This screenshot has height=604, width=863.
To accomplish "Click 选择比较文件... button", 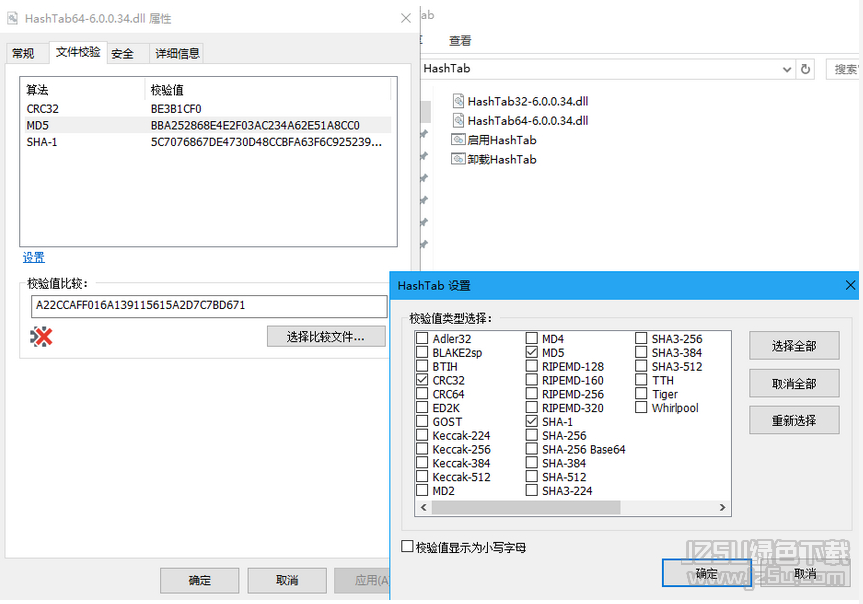I will (326, 336).
